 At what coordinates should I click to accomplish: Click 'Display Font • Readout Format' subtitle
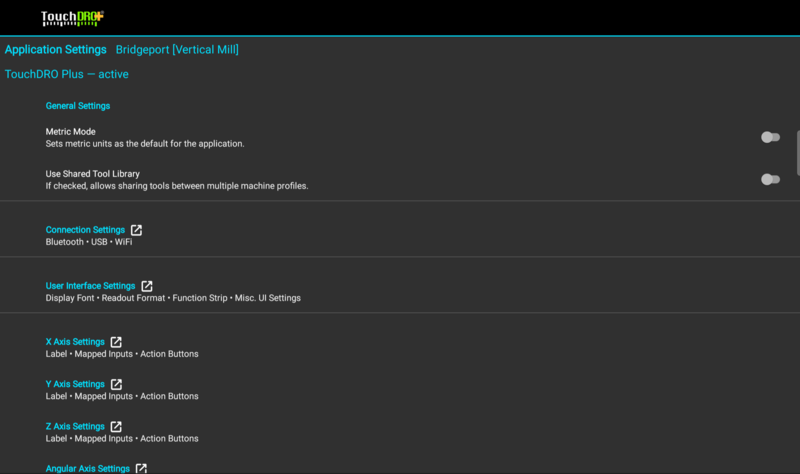coord(173,298)
